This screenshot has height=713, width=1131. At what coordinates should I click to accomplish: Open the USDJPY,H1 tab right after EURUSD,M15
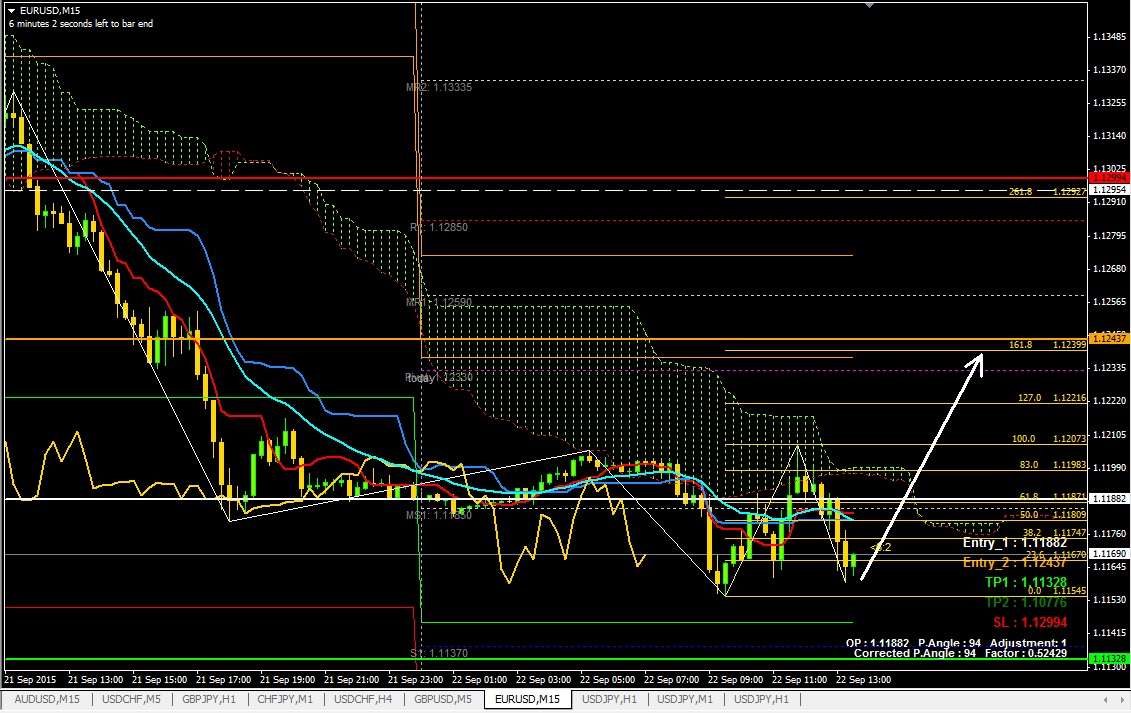pos(609,699)
